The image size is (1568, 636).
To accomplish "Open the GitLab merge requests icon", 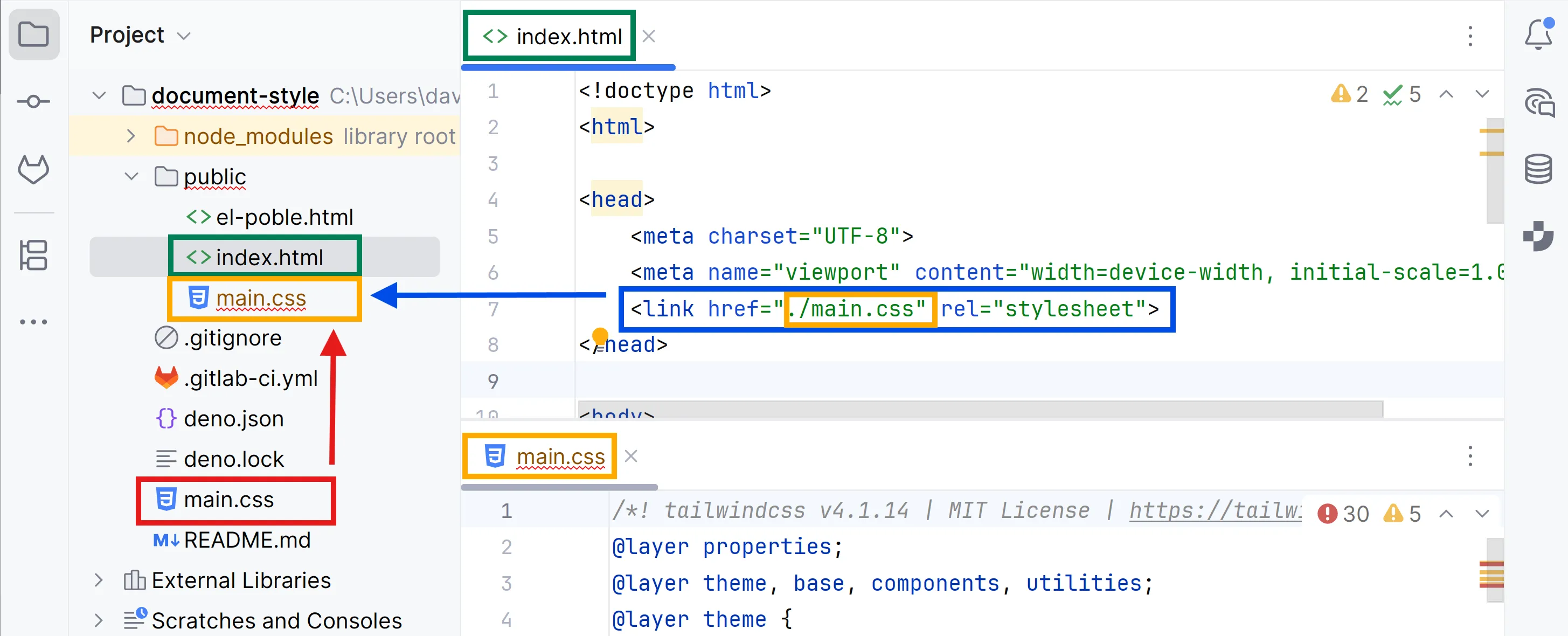I will pyautogui.click(x=33, y=170).
